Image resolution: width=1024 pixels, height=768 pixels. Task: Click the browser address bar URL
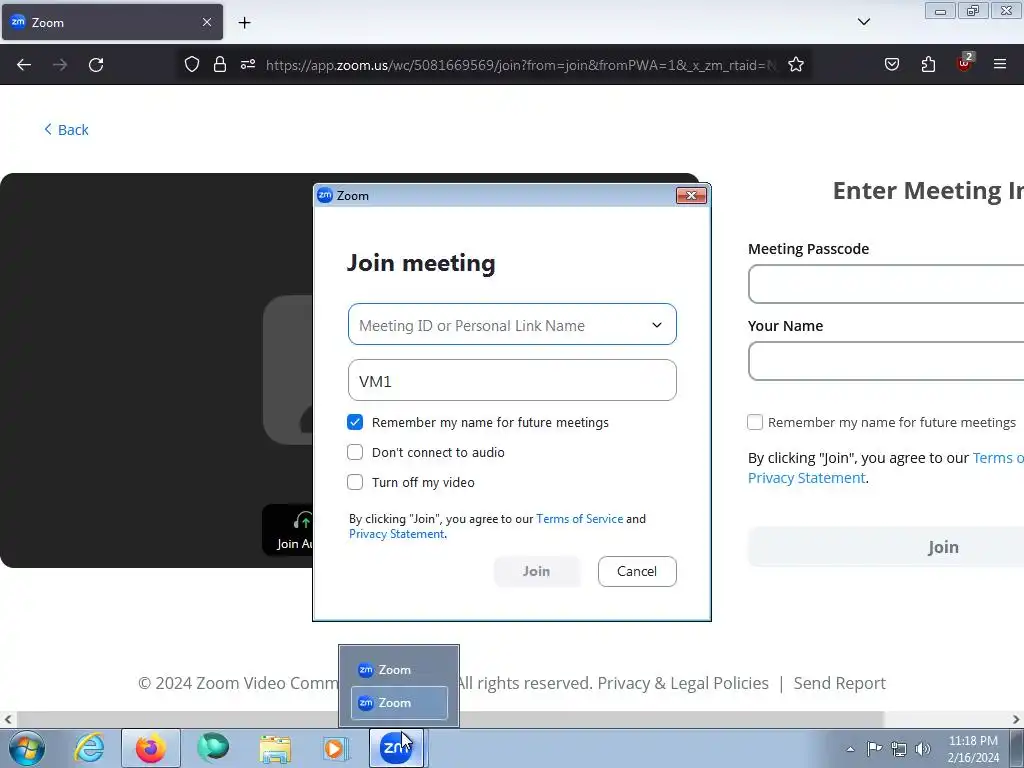coord(520,65)
